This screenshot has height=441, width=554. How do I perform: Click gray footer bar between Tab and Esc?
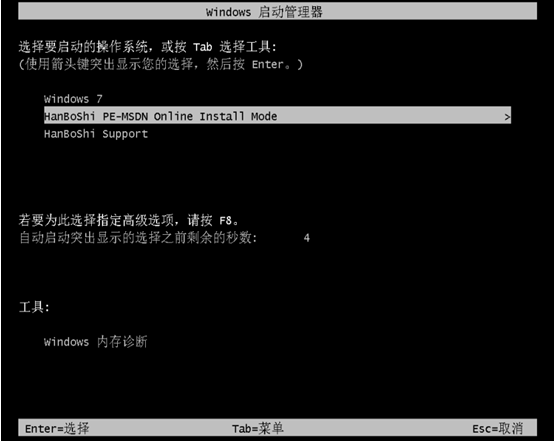click(378, 428)
